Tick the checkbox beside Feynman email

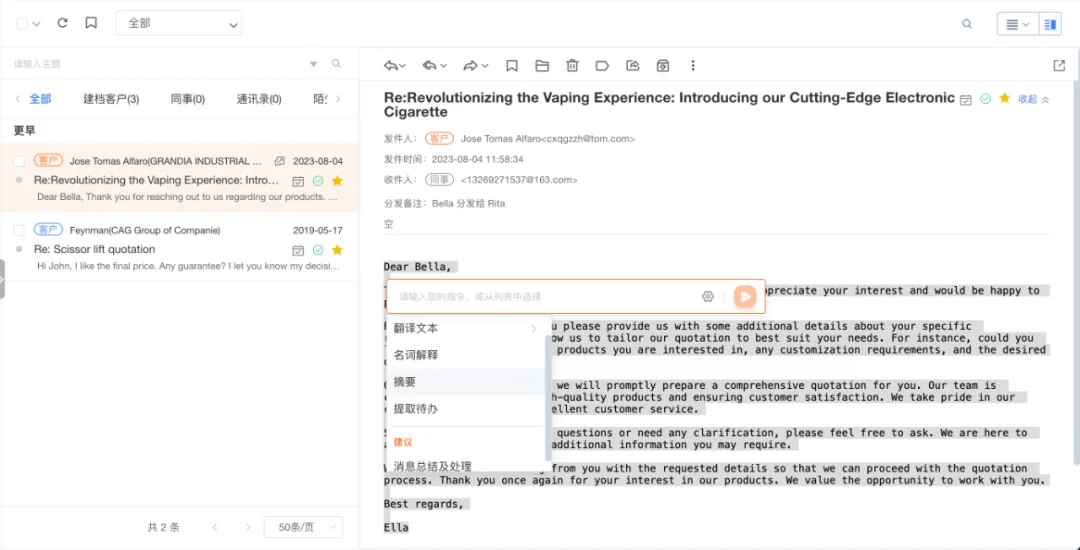click(19, 230)
